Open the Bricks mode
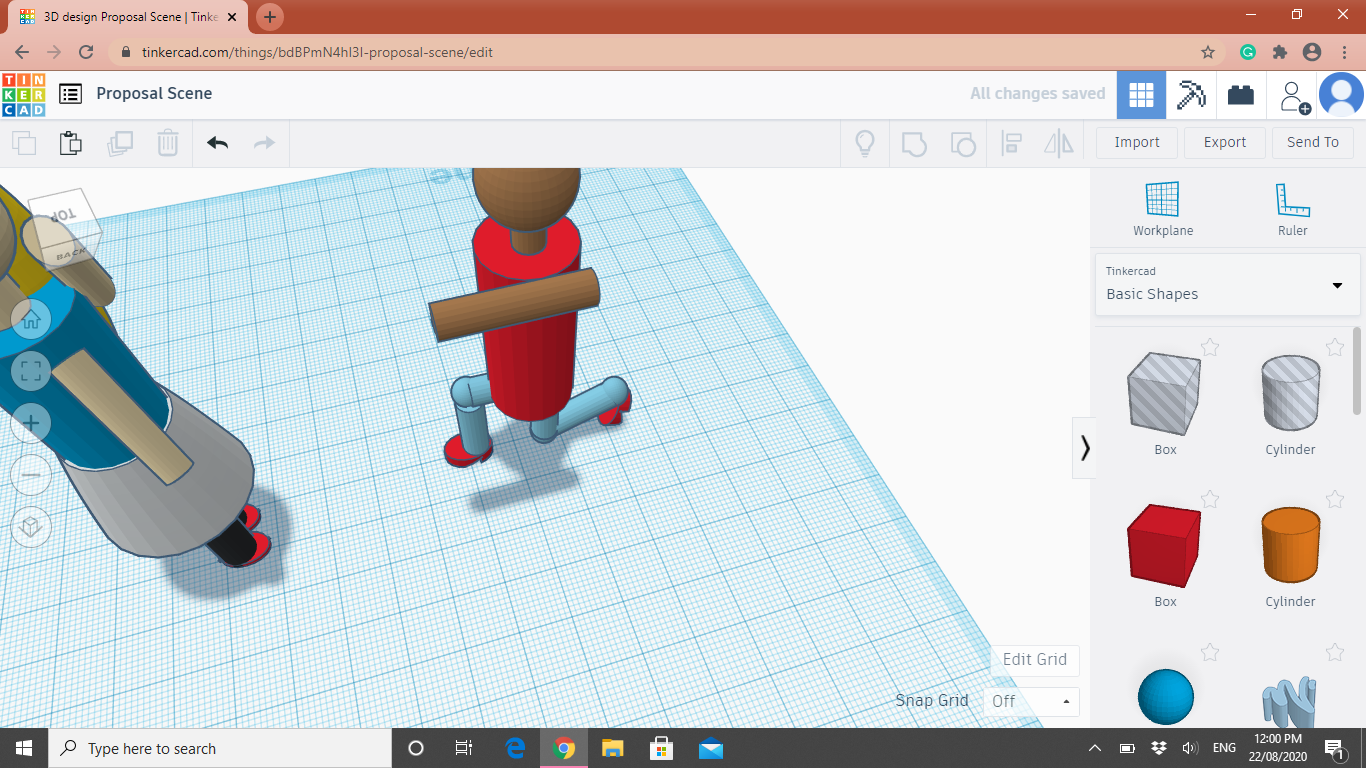The image size is (1366, 768). 1241,95
